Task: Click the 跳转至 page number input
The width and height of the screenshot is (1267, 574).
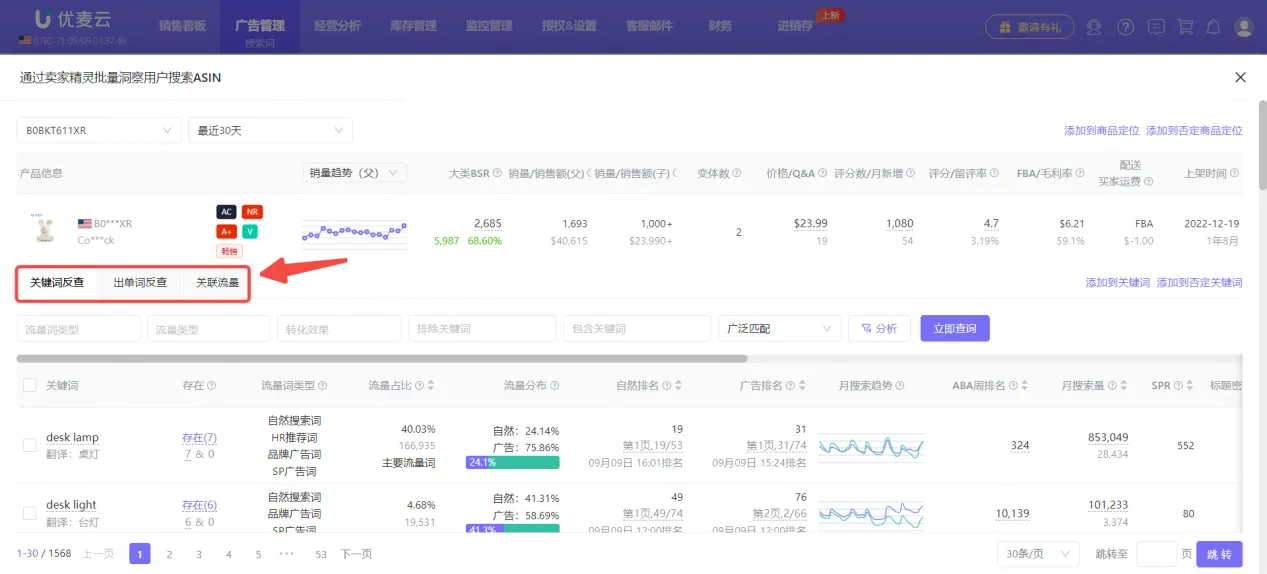Action: click(1157, 554)
